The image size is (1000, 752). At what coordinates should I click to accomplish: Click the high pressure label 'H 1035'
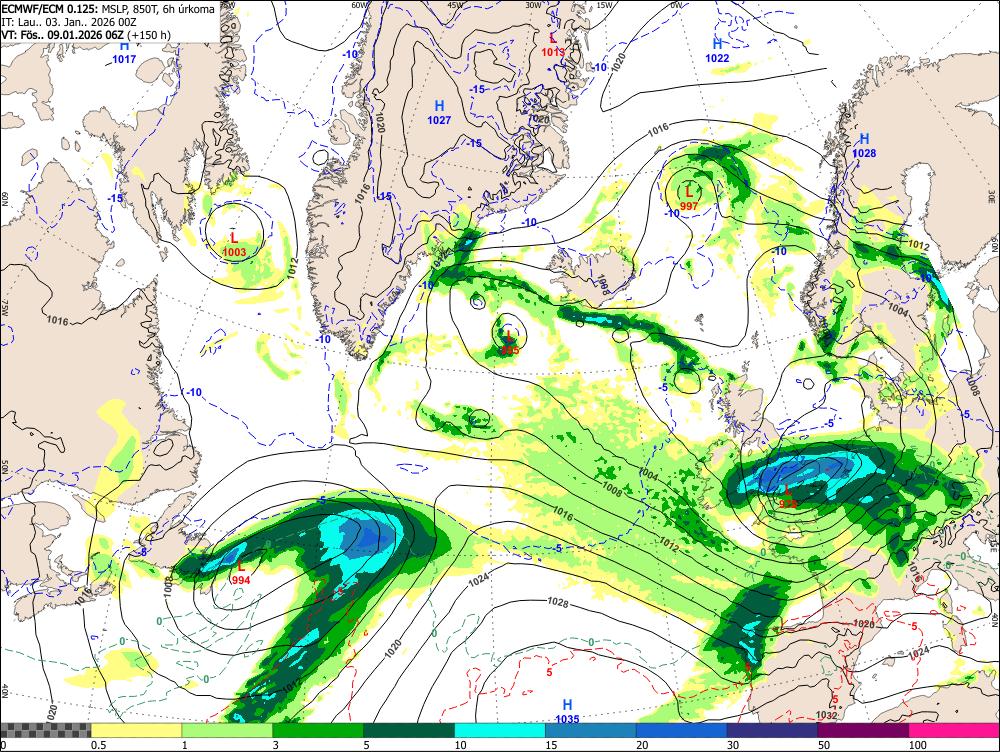[x=567, y=711]
